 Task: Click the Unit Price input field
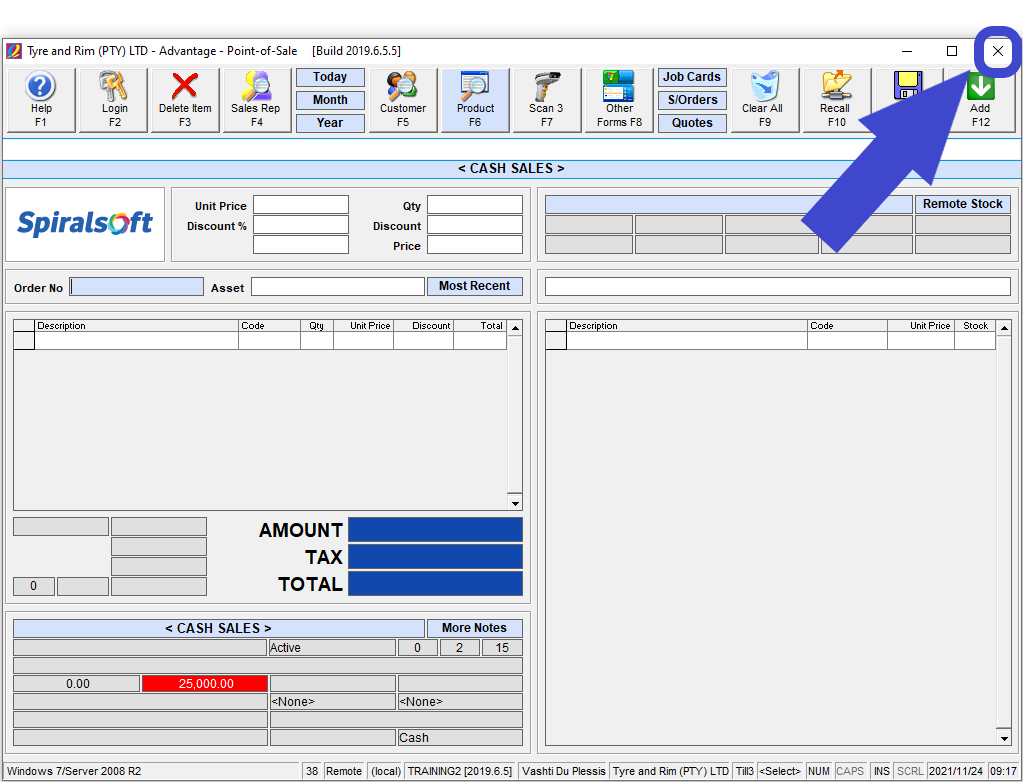[x=301, y=205]
